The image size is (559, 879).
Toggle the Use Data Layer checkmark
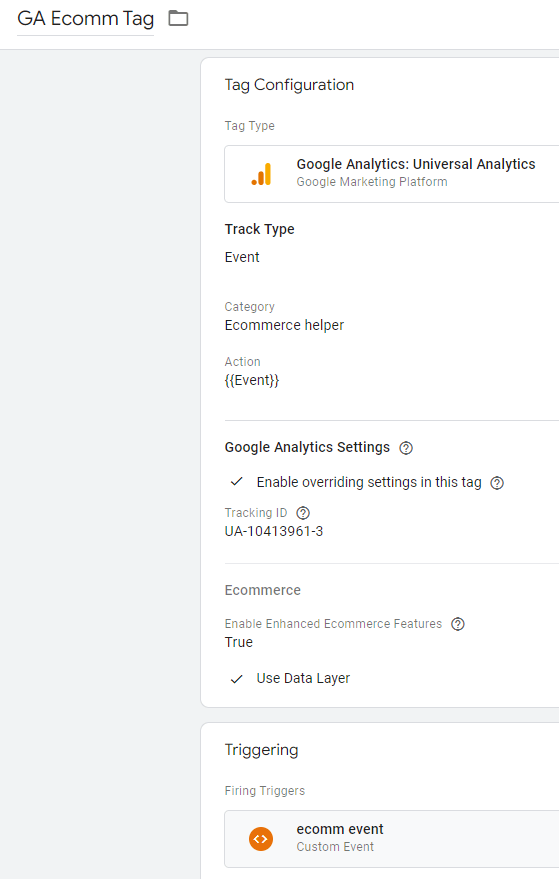pos(237,679)
